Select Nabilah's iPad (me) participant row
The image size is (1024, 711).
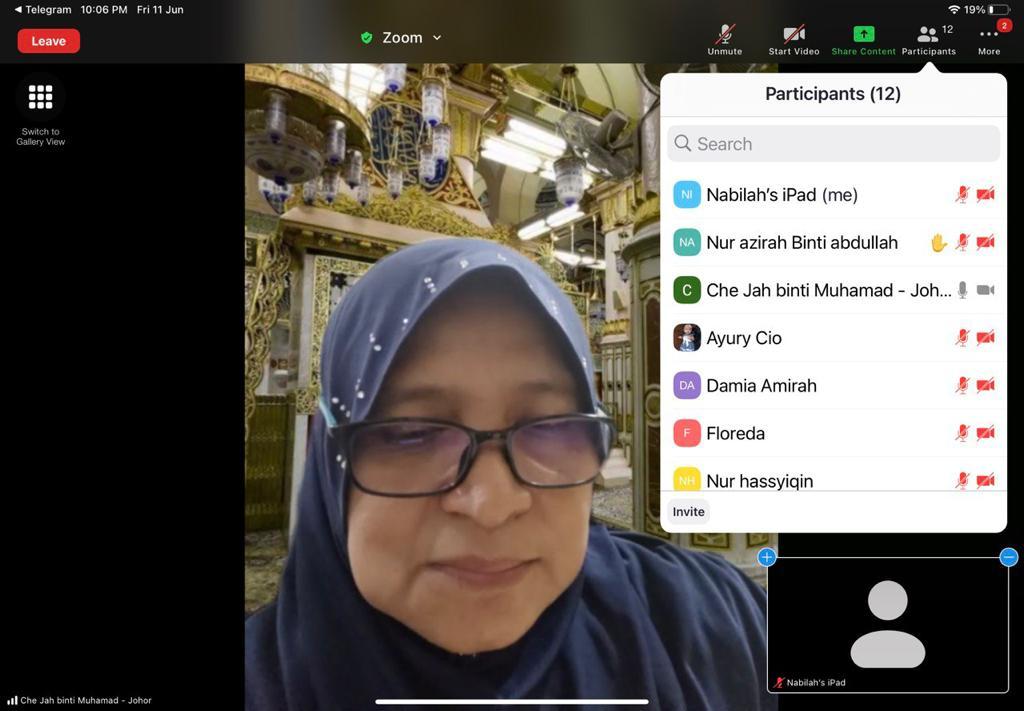tap(782, 195)
